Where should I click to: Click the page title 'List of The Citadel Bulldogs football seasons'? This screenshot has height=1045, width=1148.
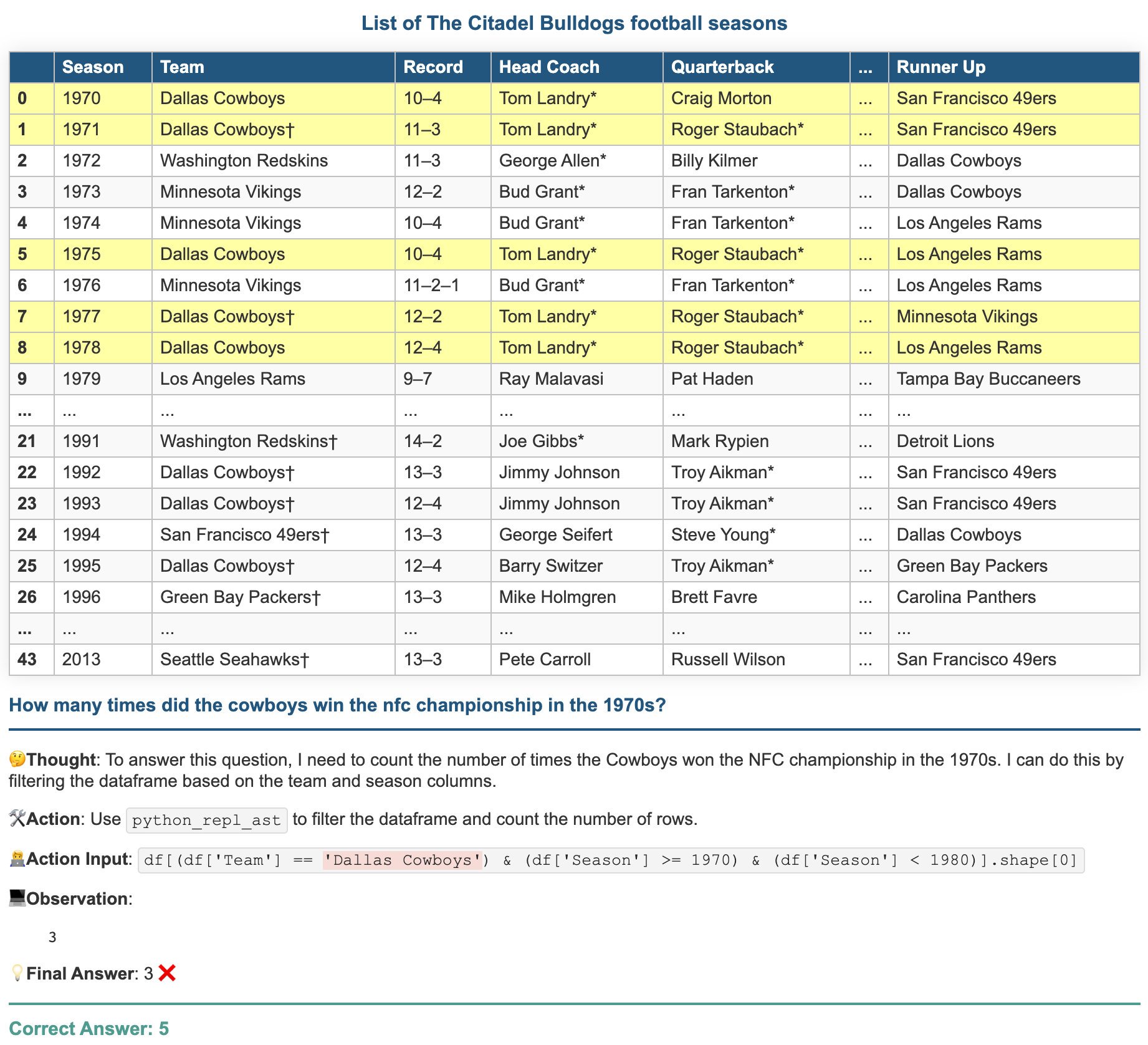tap(574, 23)
